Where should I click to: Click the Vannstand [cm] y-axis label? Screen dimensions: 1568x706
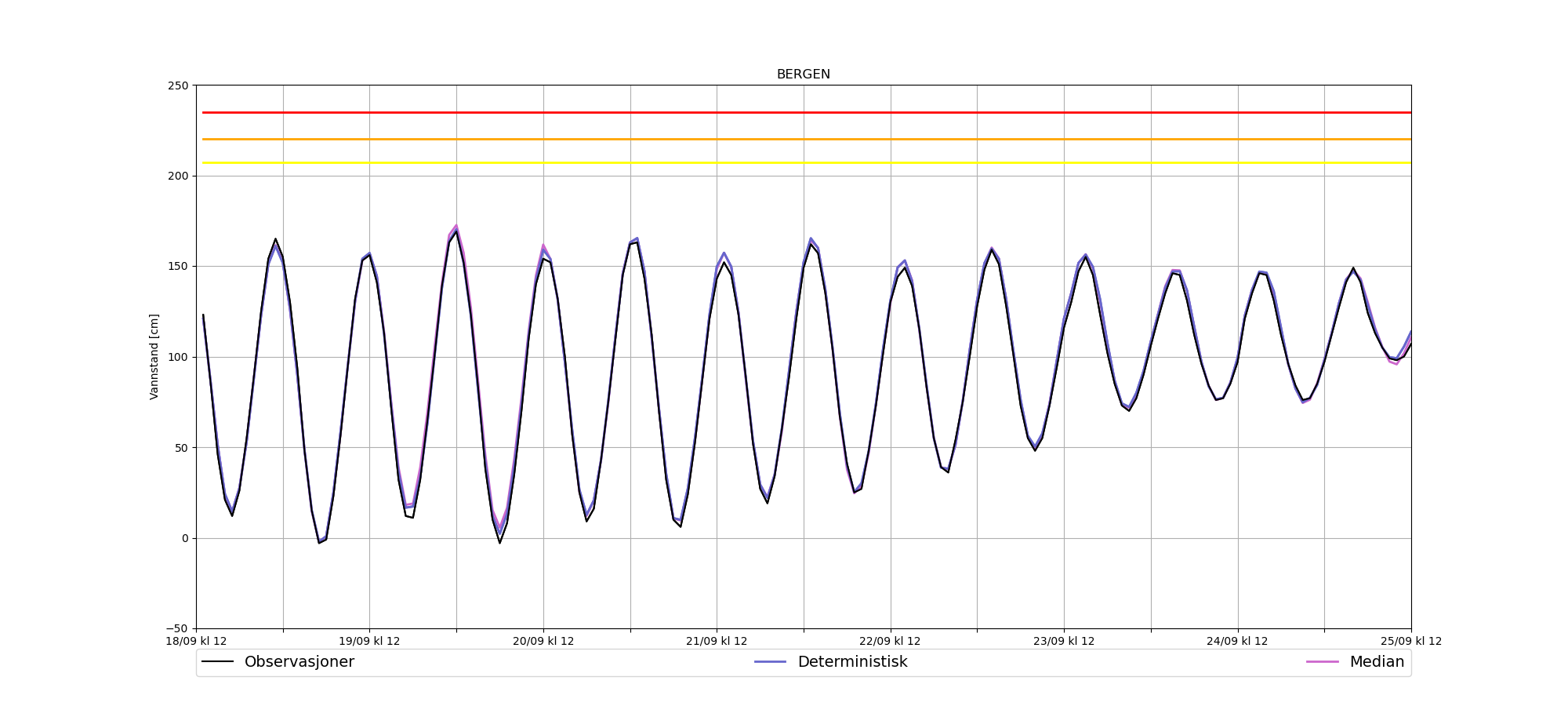click(154, 357)
